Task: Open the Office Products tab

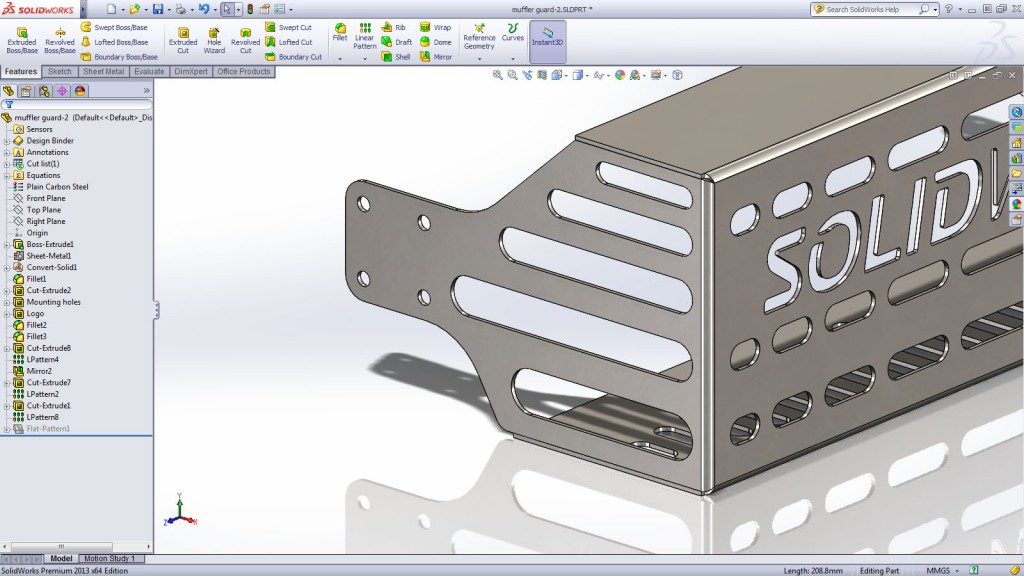Action: click(244, 72)
